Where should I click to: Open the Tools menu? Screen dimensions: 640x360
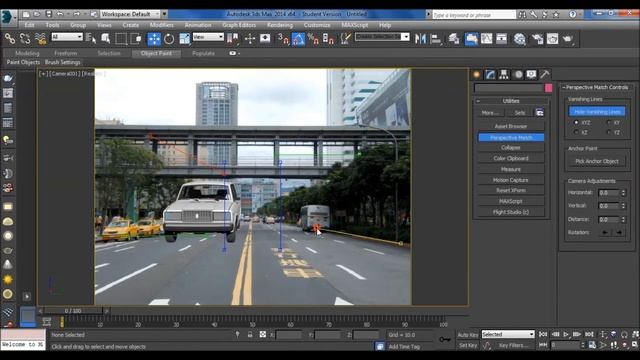pyautogui.click(x=52, y=25)
